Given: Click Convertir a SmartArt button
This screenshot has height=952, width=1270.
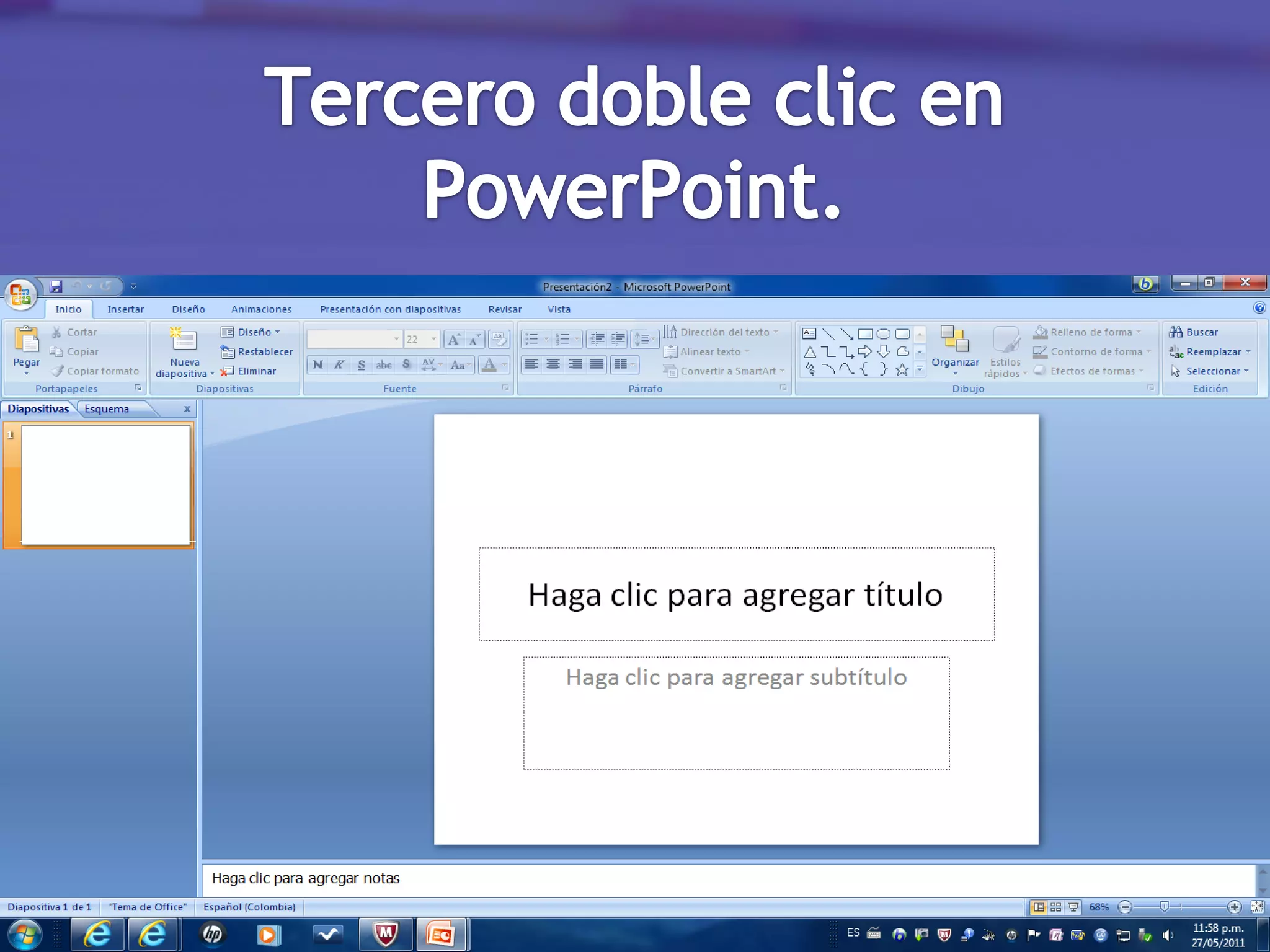Looking at the screenshot, I should coord(723,371).
